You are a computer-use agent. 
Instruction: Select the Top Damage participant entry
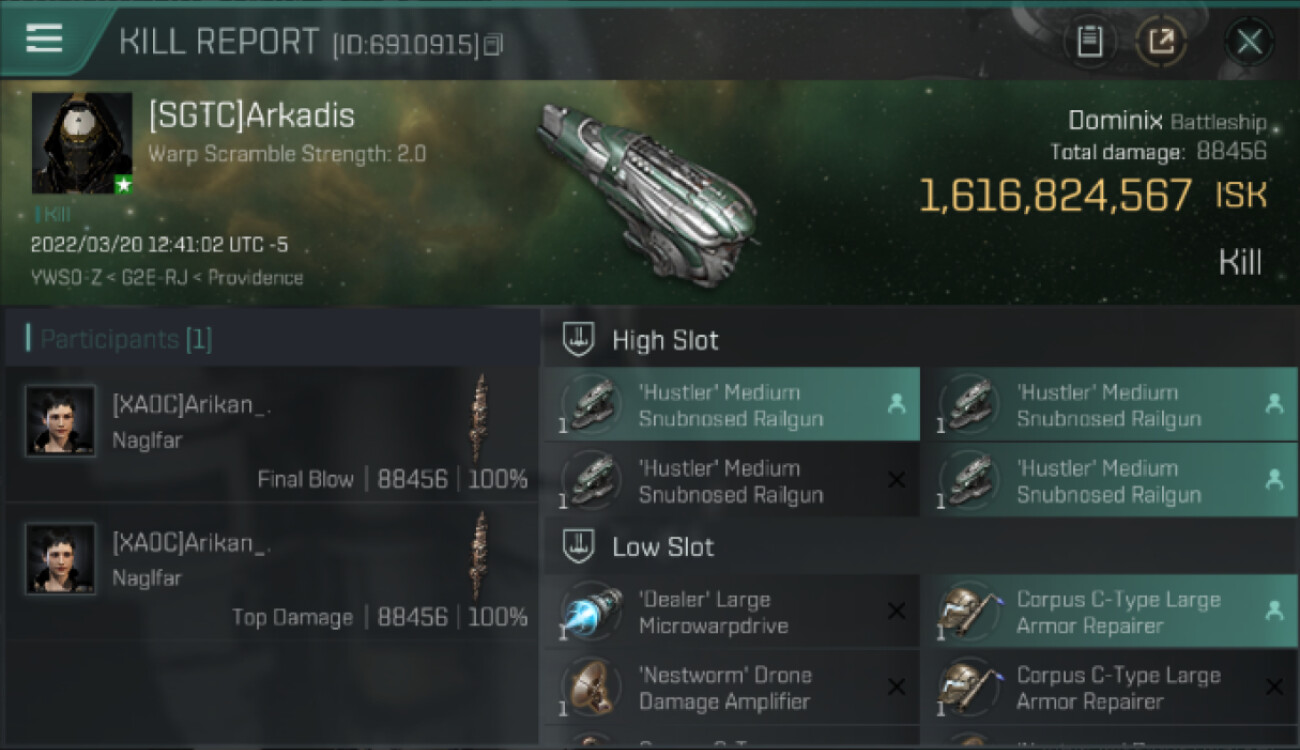click(272, 572)
